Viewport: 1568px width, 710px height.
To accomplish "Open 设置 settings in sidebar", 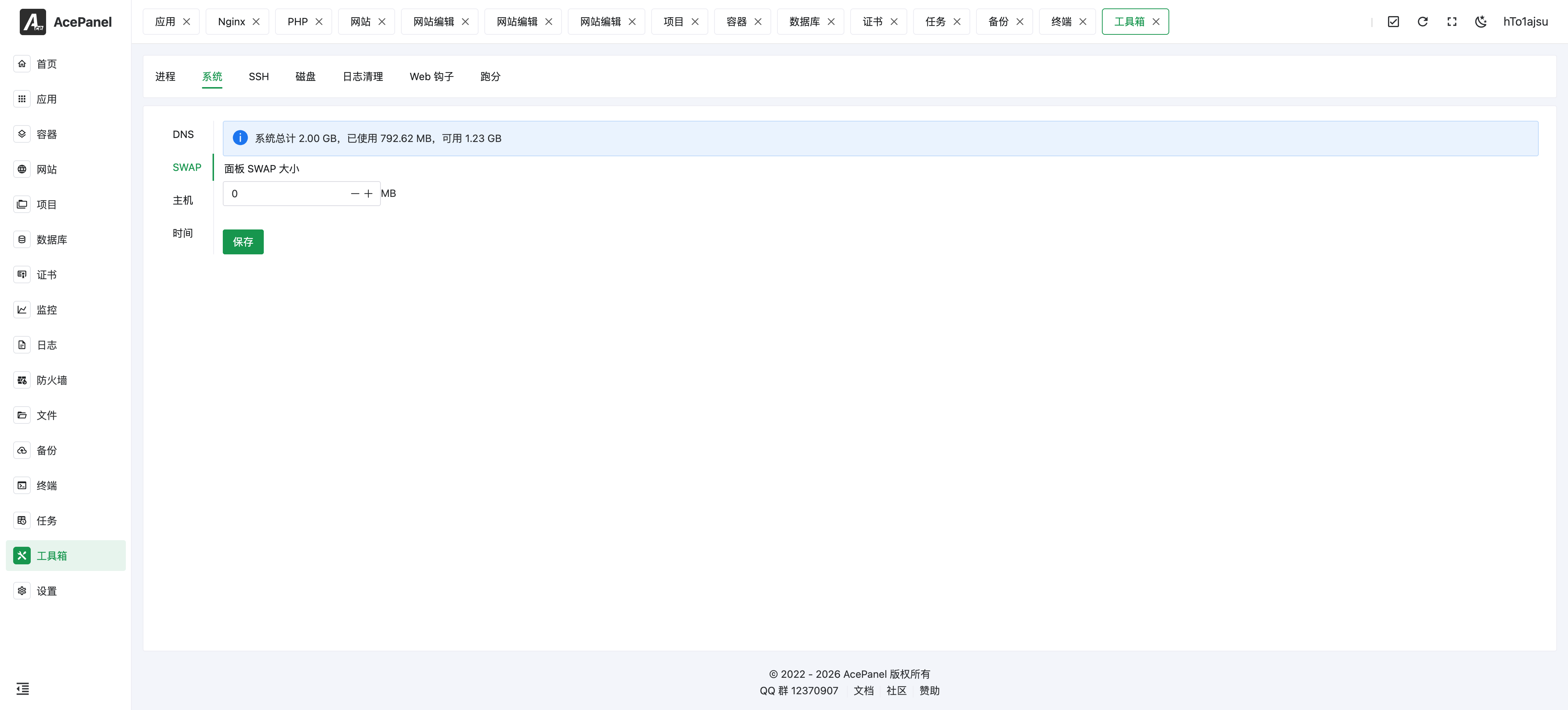I will 46,591.
